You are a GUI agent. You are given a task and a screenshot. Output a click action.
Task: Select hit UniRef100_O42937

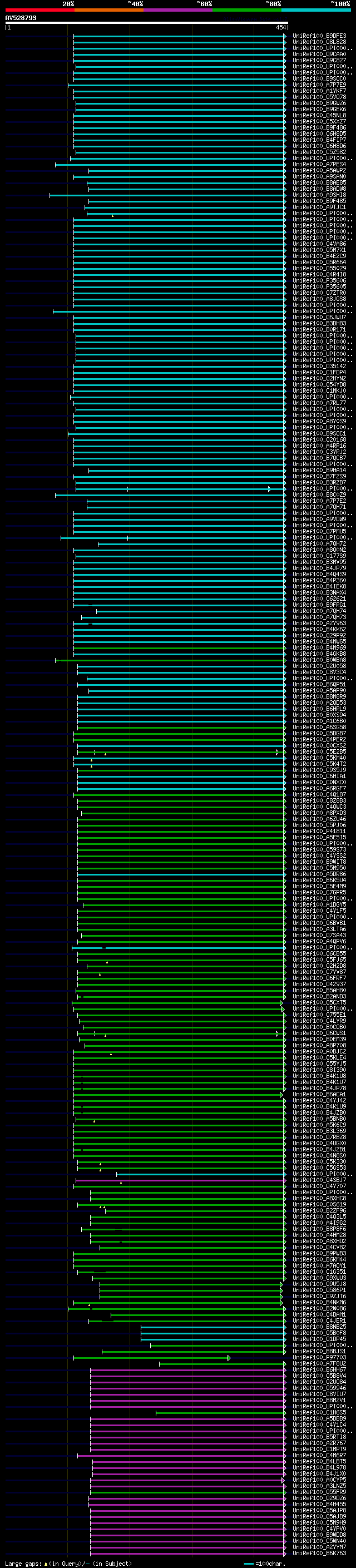point(319,985)
